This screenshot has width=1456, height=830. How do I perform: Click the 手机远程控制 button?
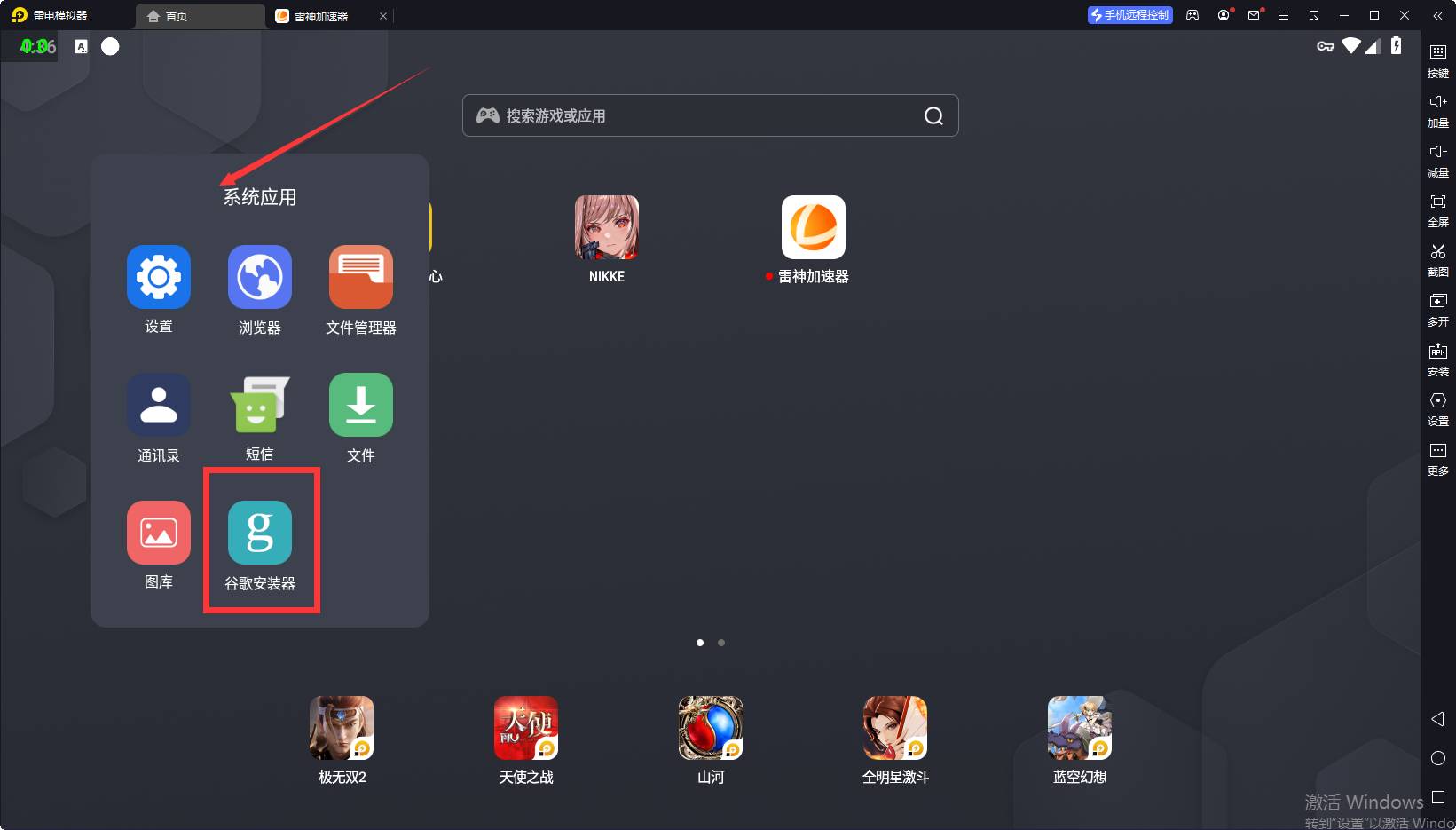(x=1130, y=15)
